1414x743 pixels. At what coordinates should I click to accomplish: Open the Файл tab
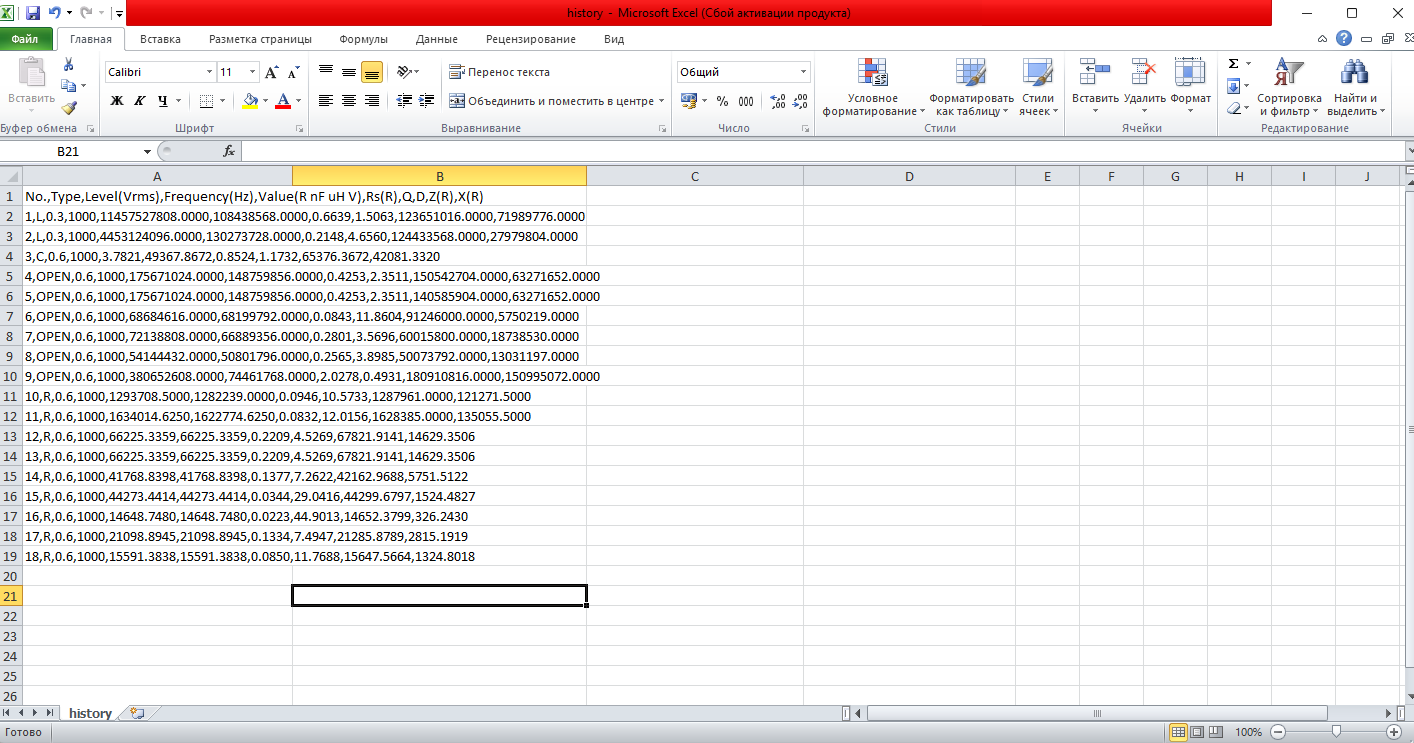coord(25,39)
